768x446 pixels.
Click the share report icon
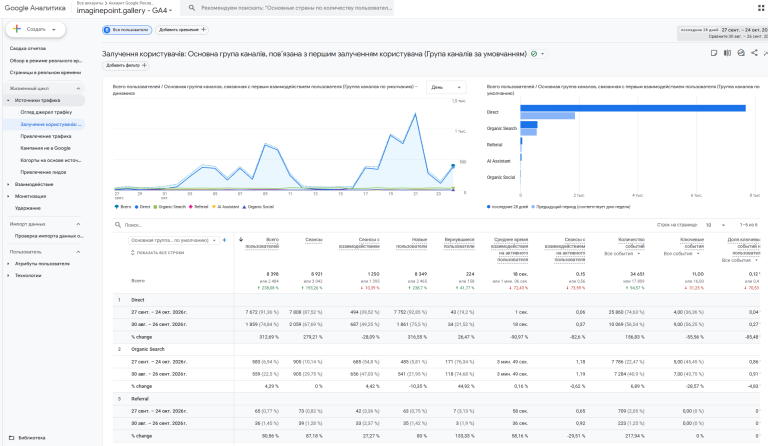[x=754, y=53]
